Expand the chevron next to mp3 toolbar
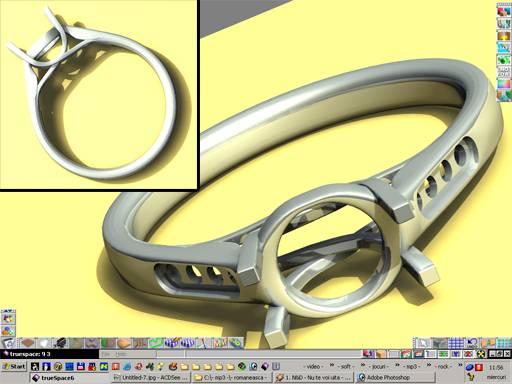Image resolution: width=512 pixels, height=384 pixels. tap(429, 365)
